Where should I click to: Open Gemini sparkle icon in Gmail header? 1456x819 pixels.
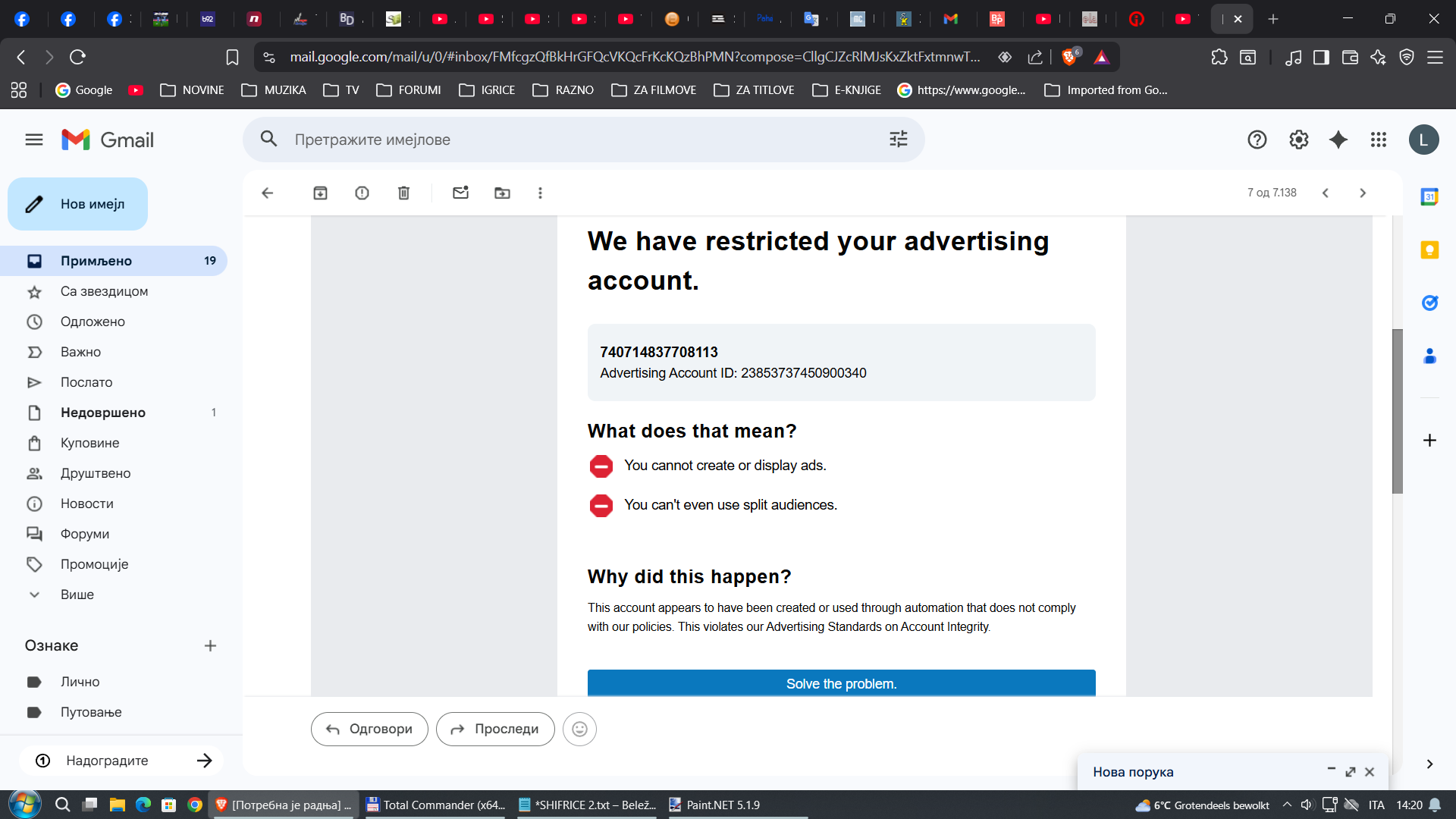(1338, 140)
